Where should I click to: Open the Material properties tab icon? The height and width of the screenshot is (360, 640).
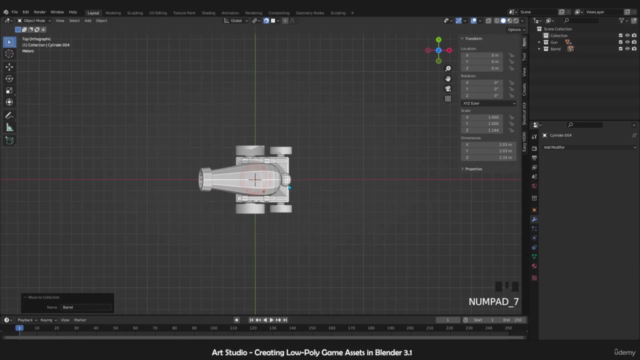(534, 266)
